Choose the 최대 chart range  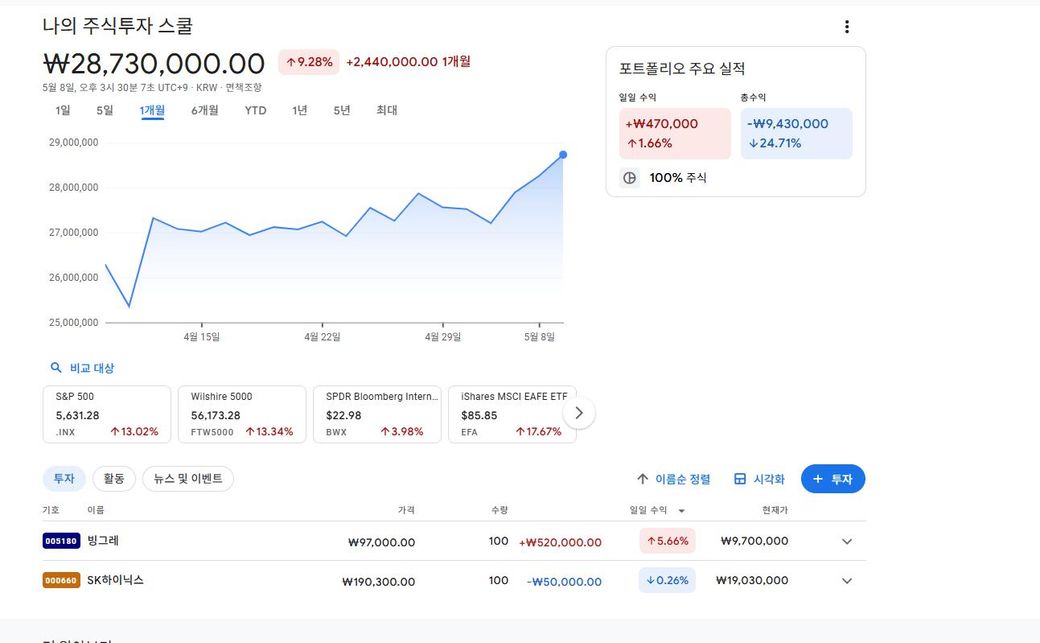point(387,110)
